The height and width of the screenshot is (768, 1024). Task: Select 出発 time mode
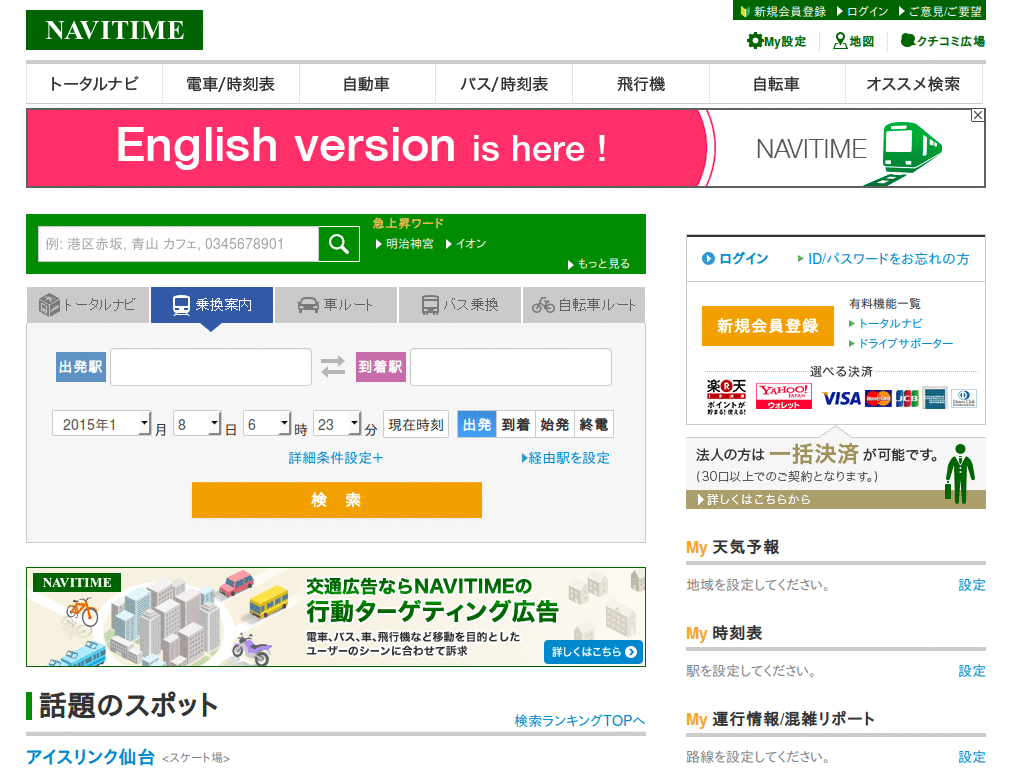pyautogui.click(x=477, y=424)
